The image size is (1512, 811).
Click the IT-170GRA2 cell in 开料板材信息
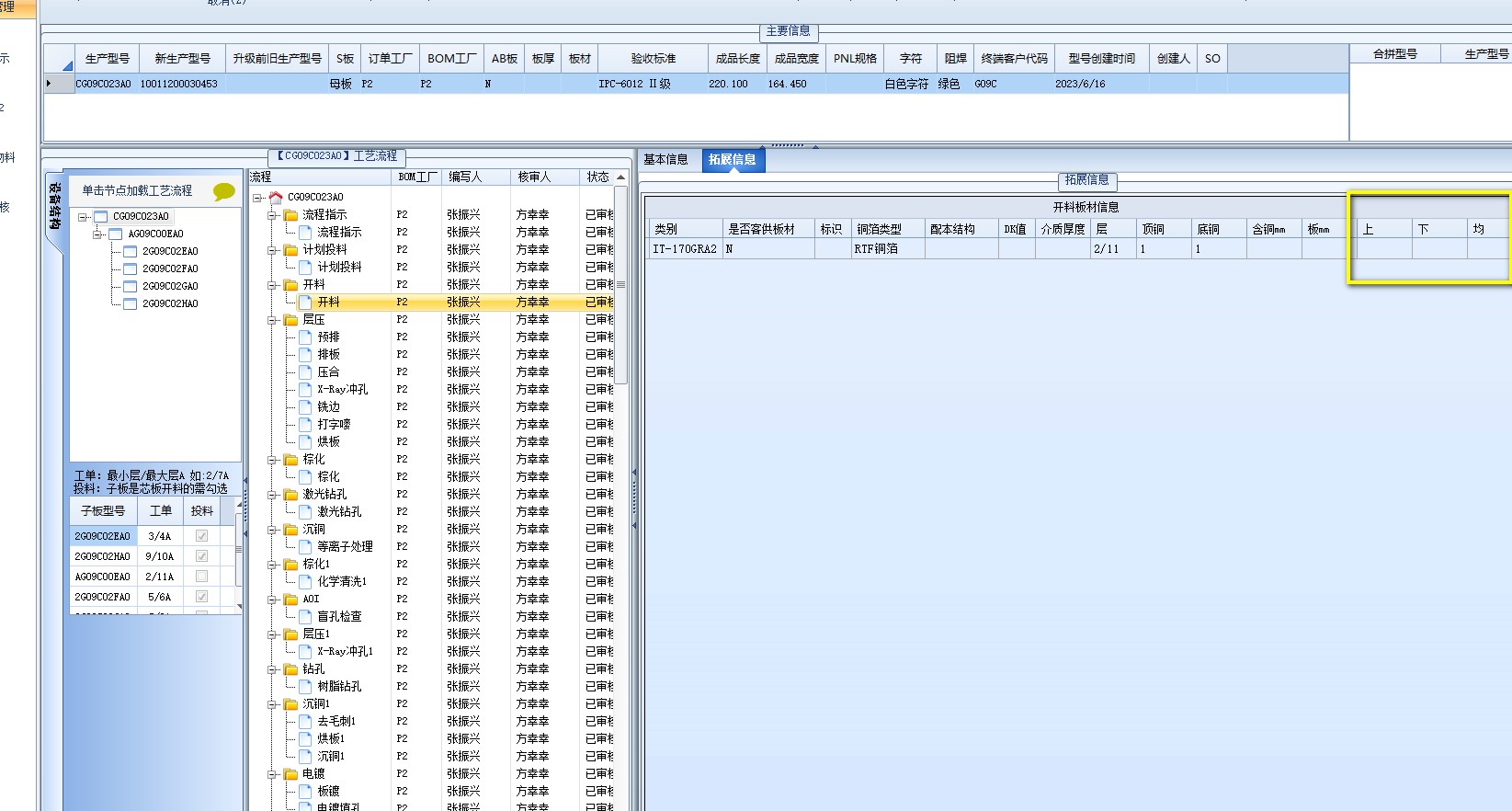(x=685, y=249)
